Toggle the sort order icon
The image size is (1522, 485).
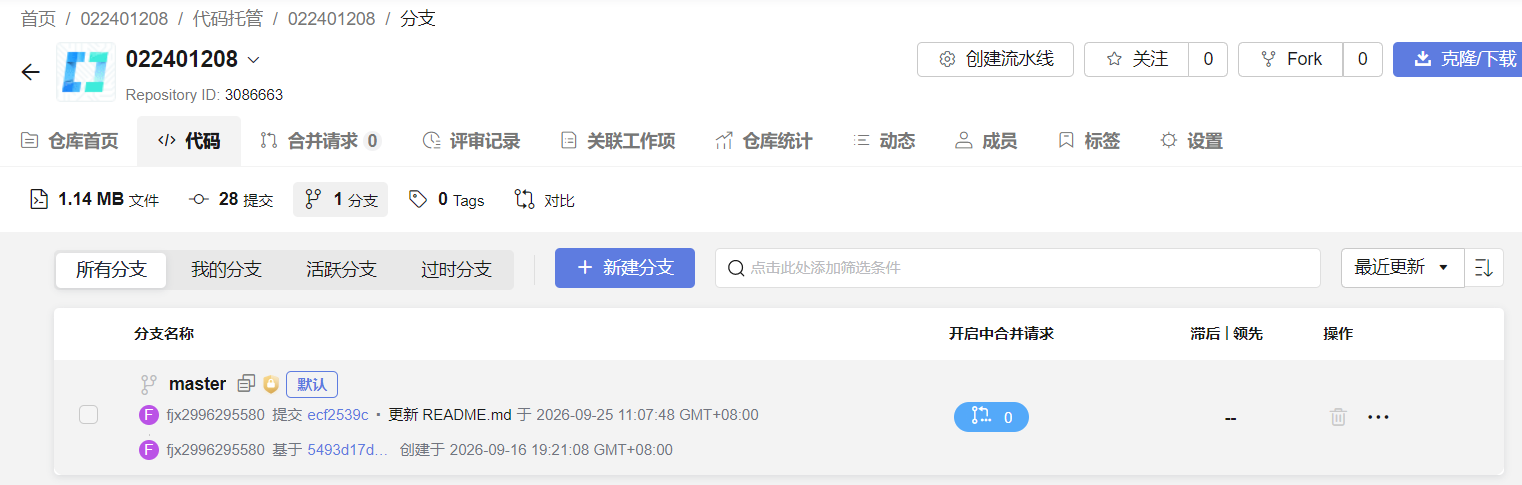(1484, 268)
